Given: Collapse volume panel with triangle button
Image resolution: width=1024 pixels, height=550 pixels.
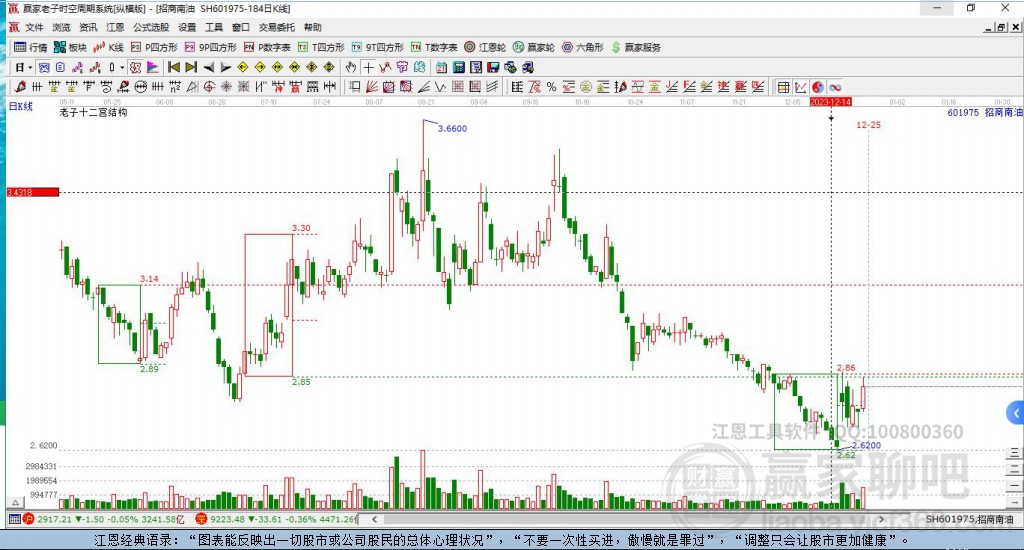Looking at the screenshot, I should point(16,502).
